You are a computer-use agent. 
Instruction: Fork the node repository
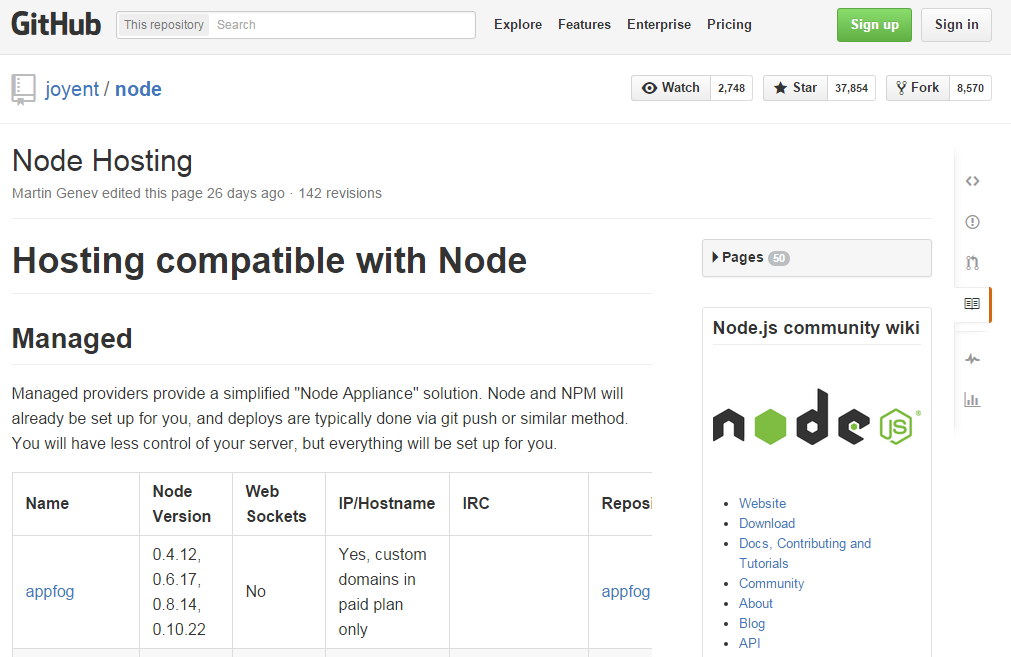(918, 88)
